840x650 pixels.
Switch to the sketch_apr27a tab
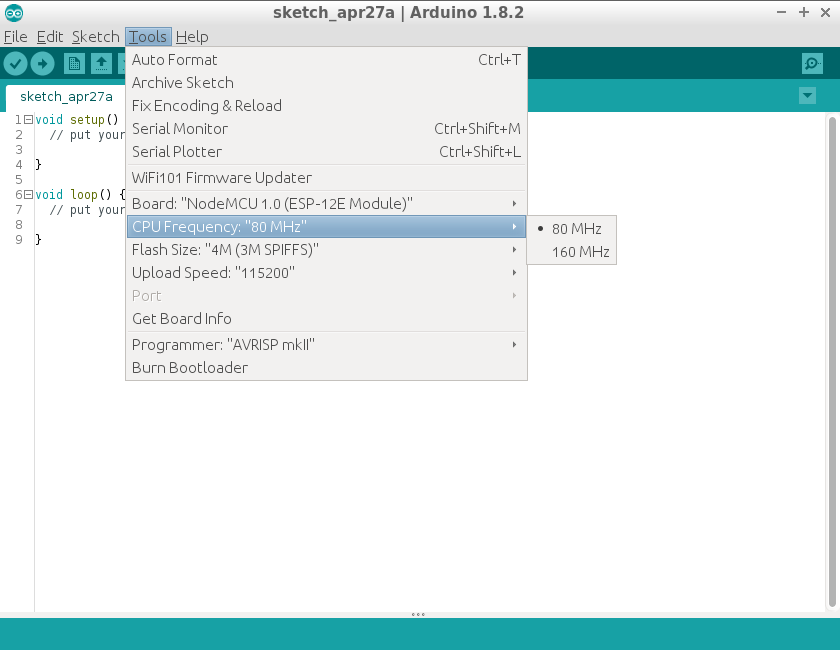coord(66,96)
